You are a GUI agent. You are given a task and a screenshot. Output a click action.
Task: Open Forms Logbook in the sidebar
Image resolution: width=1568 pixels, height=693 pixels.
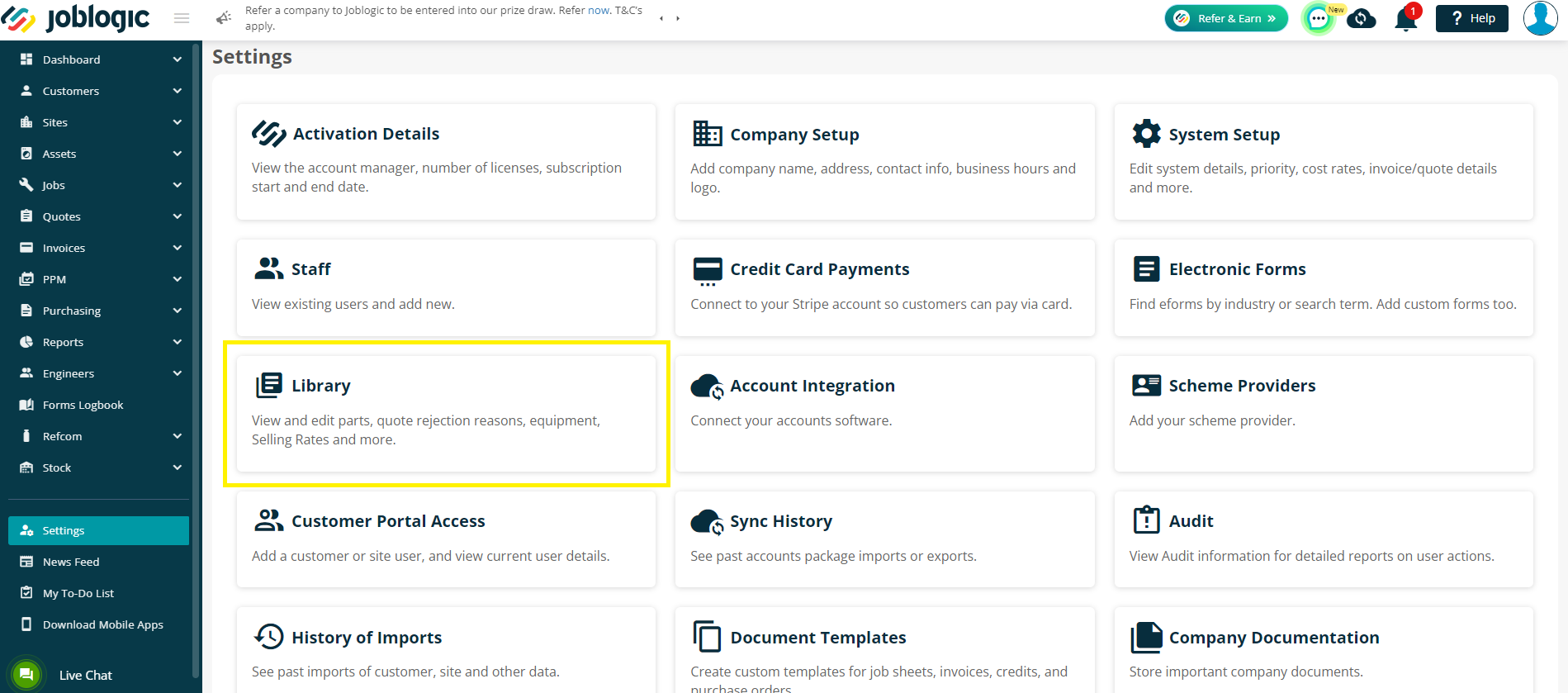(x=98, y=405)
